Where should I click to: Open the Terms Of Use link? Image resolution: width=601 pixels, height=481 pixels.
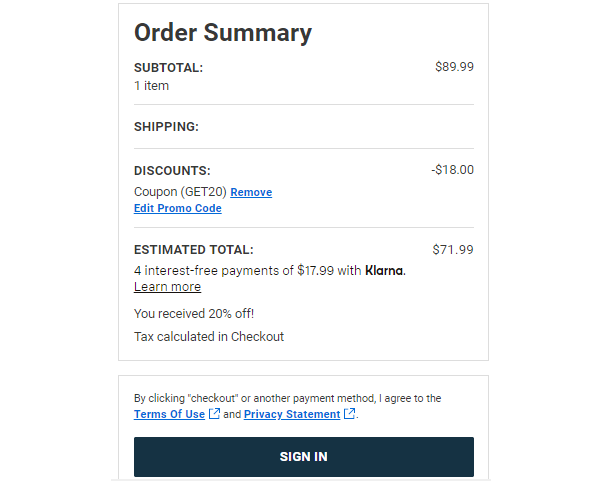coord(169,414)
